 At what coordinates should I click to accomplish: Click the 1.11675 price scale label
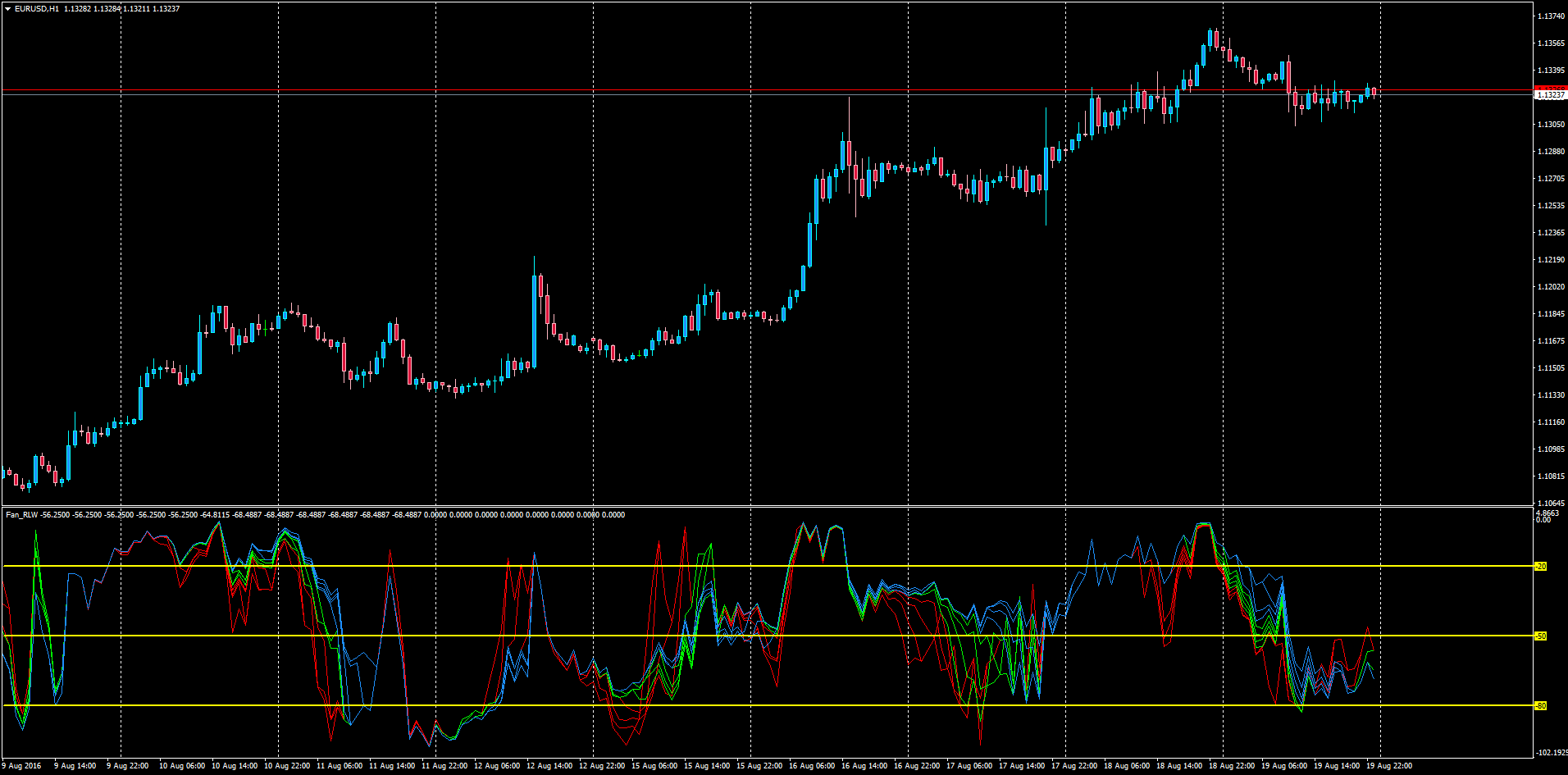pyautogui.click(x=1551, y=341)
